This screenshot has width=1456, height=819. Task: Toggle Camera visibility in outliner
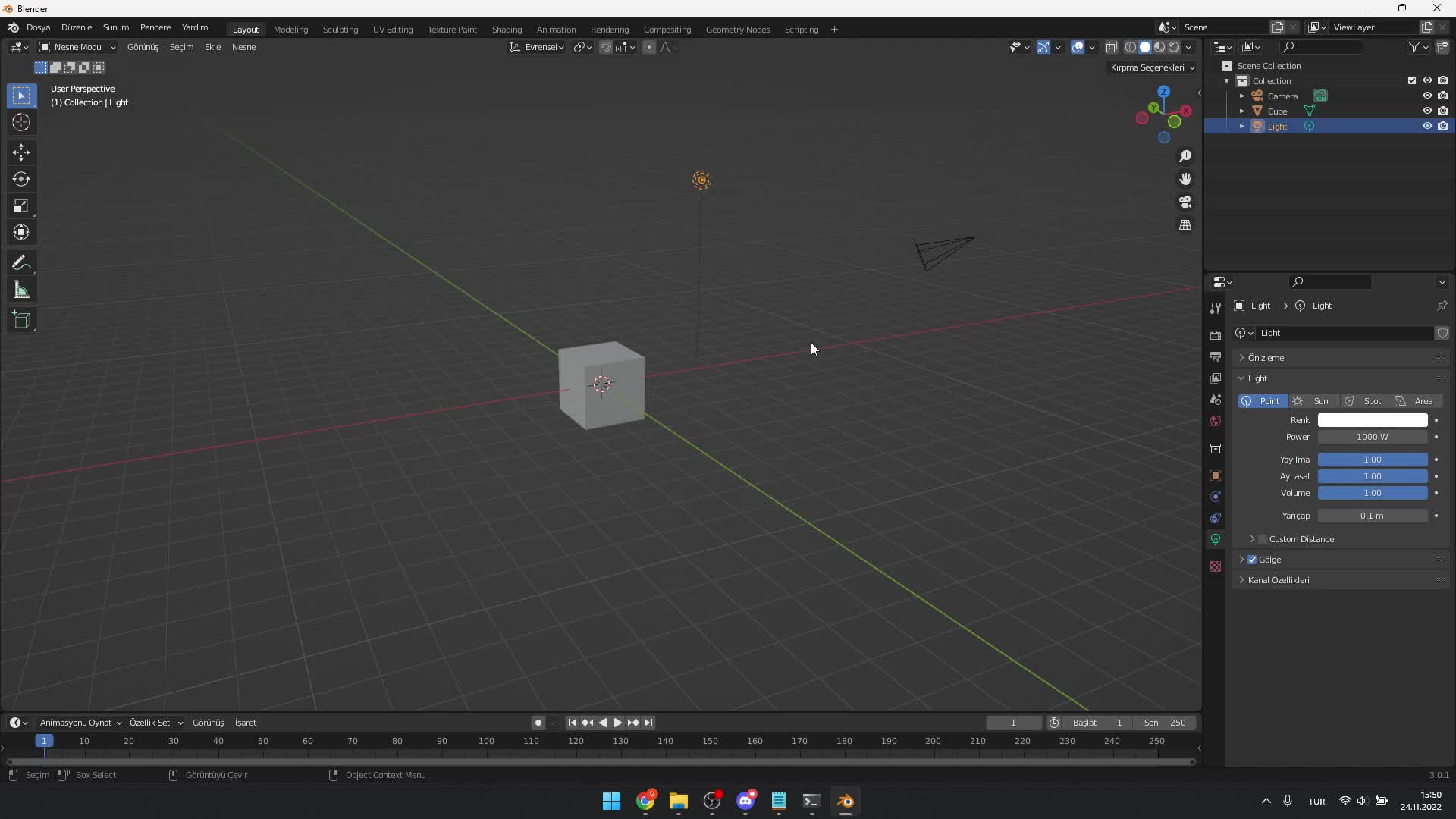1427,96
